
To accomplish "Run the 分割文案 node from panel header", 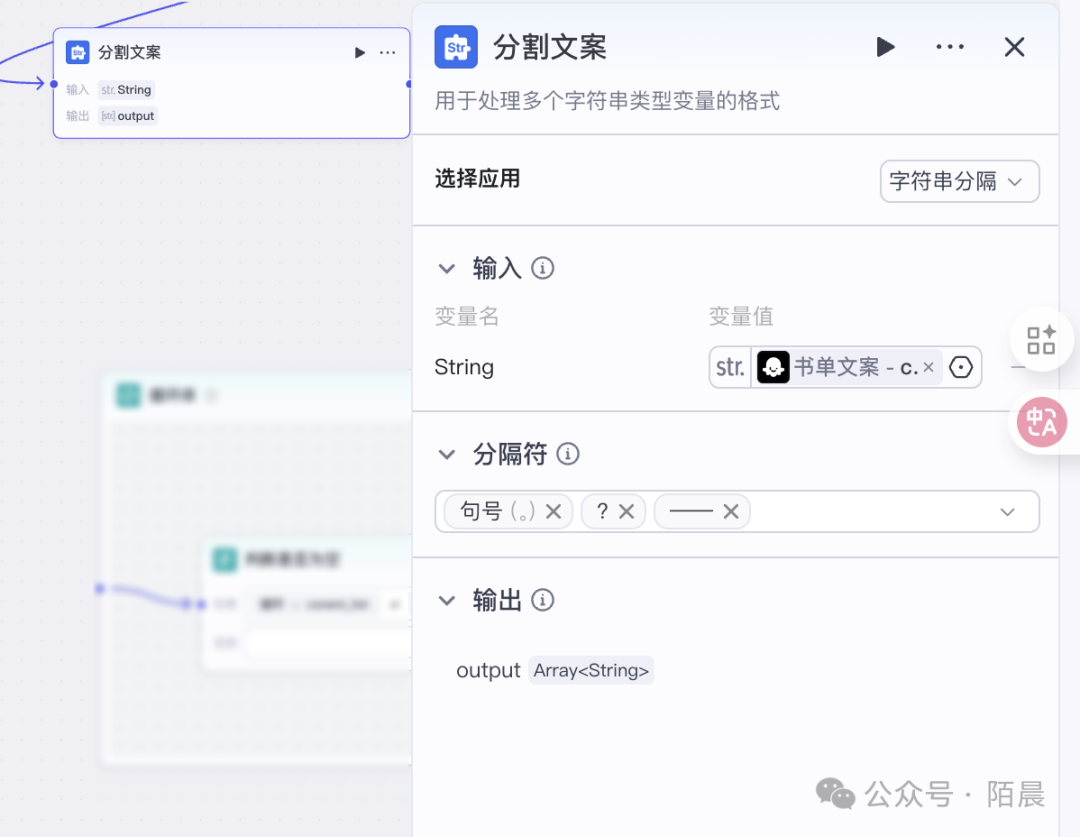I will tap(885, 47).
